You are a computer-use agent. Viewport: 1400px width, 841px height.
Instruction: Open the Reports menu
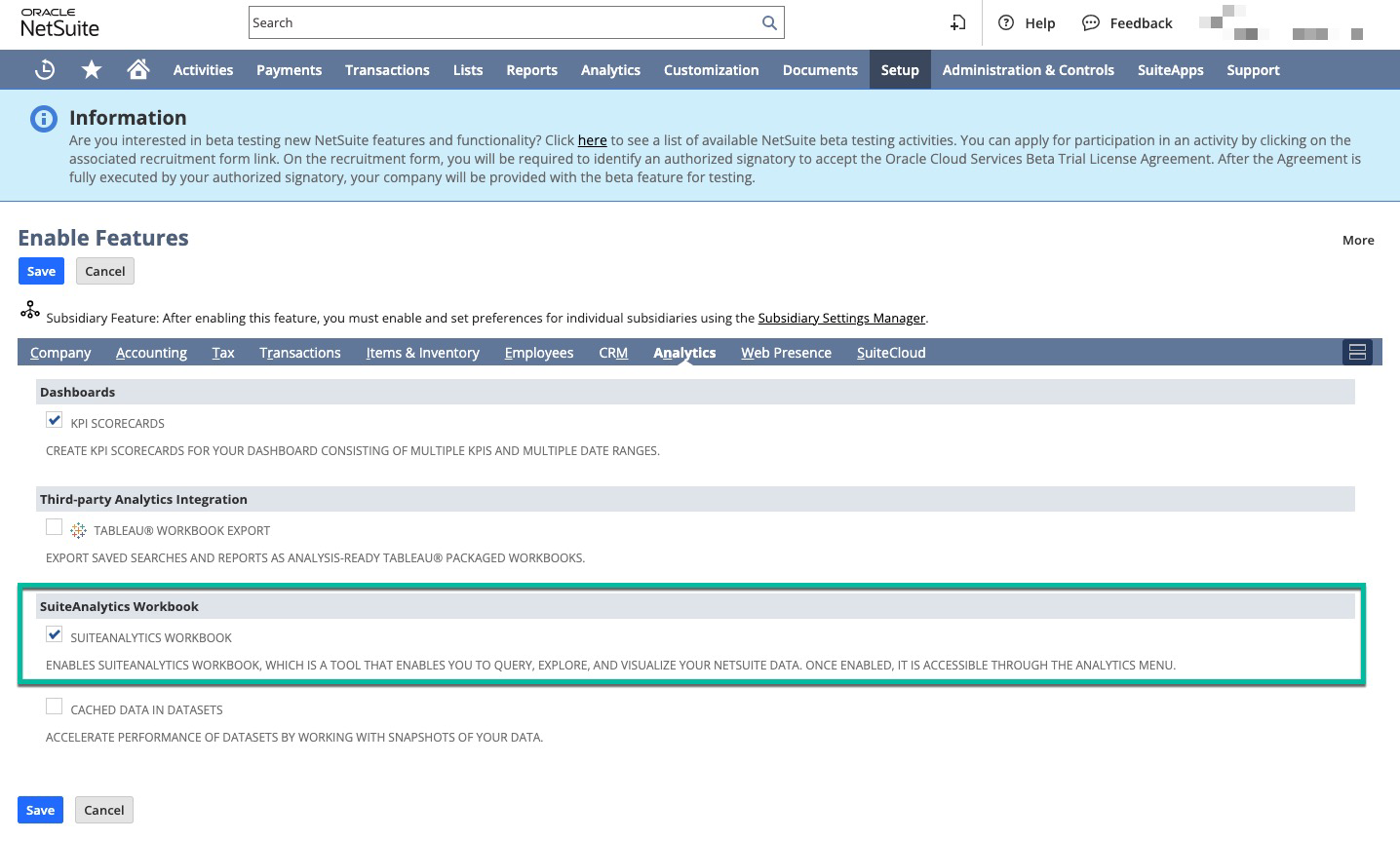[x=531, y=70]
